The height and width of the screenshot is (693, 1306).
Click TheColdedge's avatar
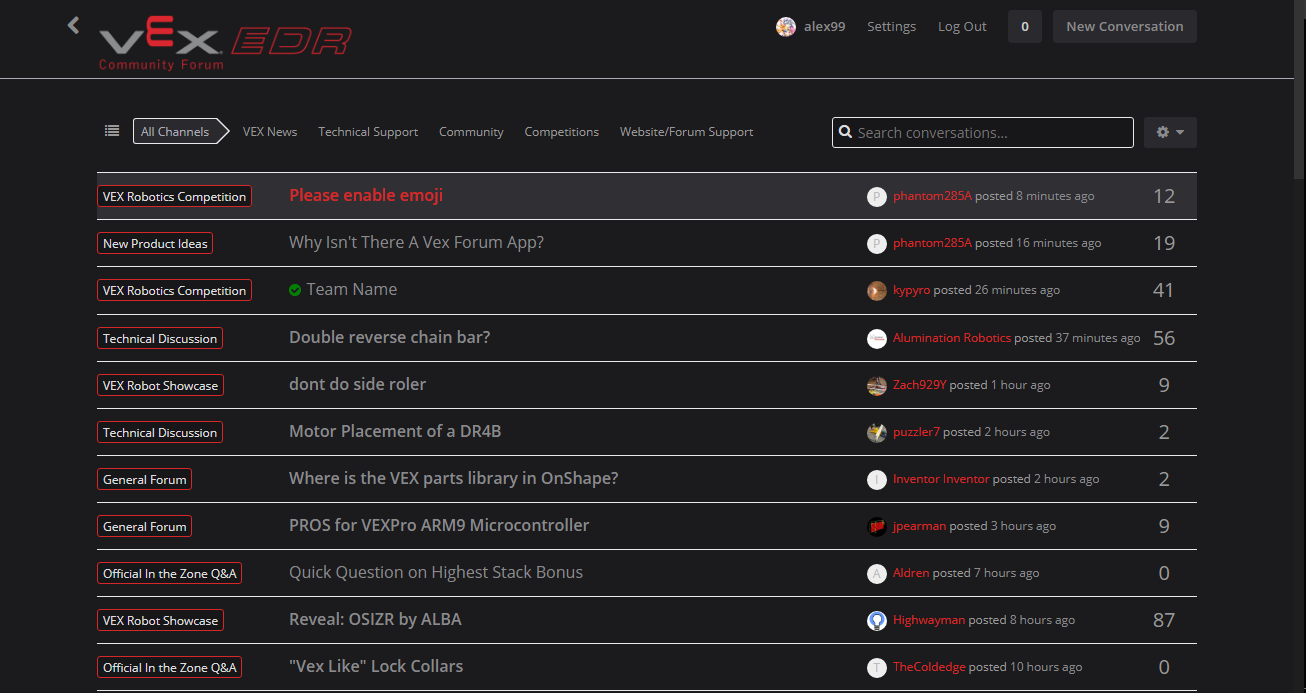[877, 668]
